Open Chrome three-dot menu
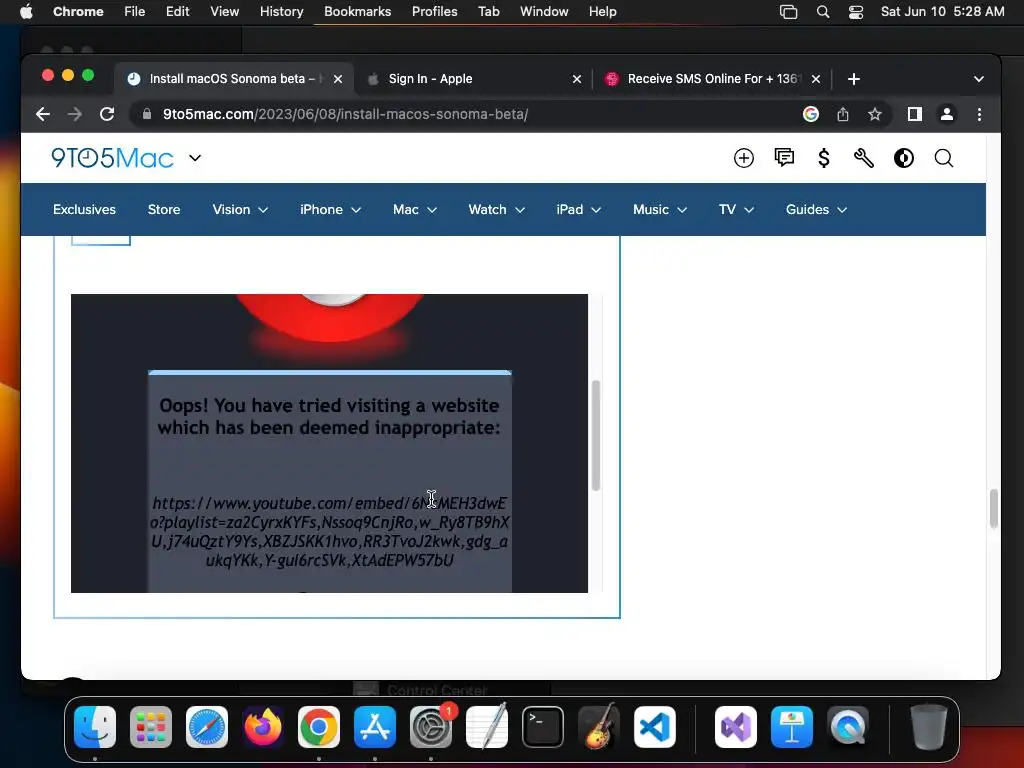 click(979, 114)
